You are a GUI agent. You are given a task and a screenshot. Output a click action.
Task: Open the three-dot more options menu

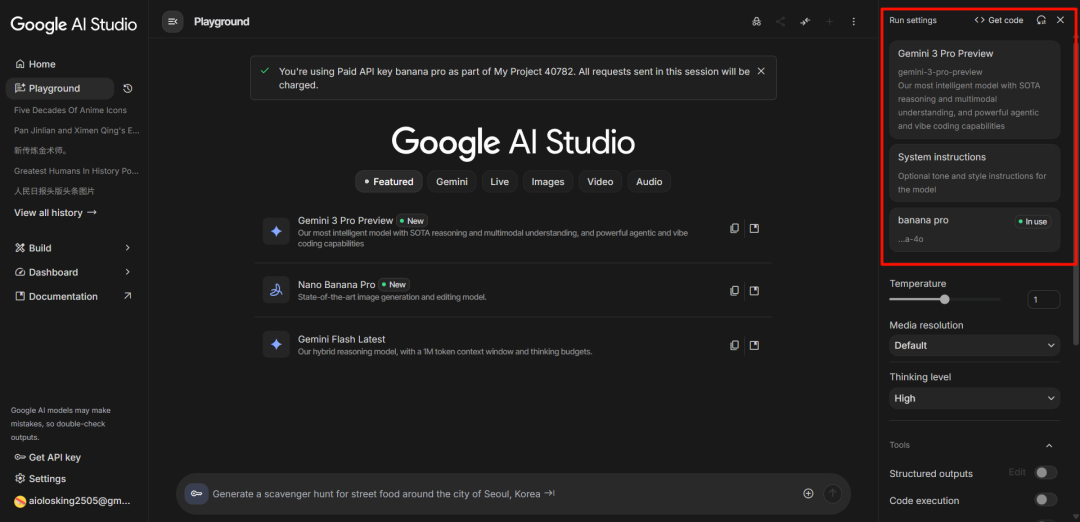click(x=853, y=21)
